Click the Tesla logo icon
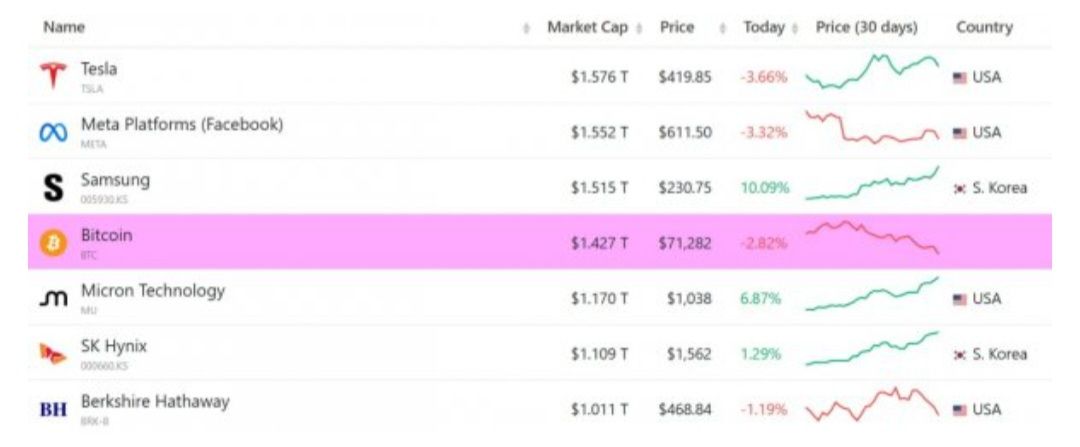The height and width of the screenshot is (447, 1080). tap(53, 76)
